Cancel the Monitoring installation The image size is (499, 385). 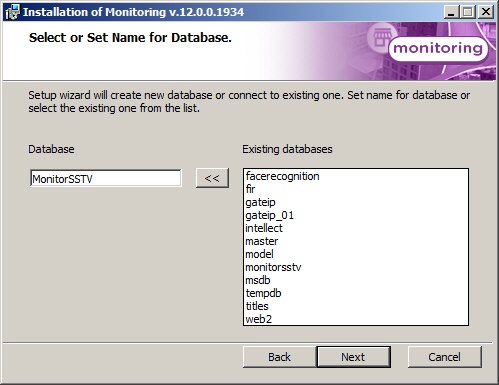(445, 357)
